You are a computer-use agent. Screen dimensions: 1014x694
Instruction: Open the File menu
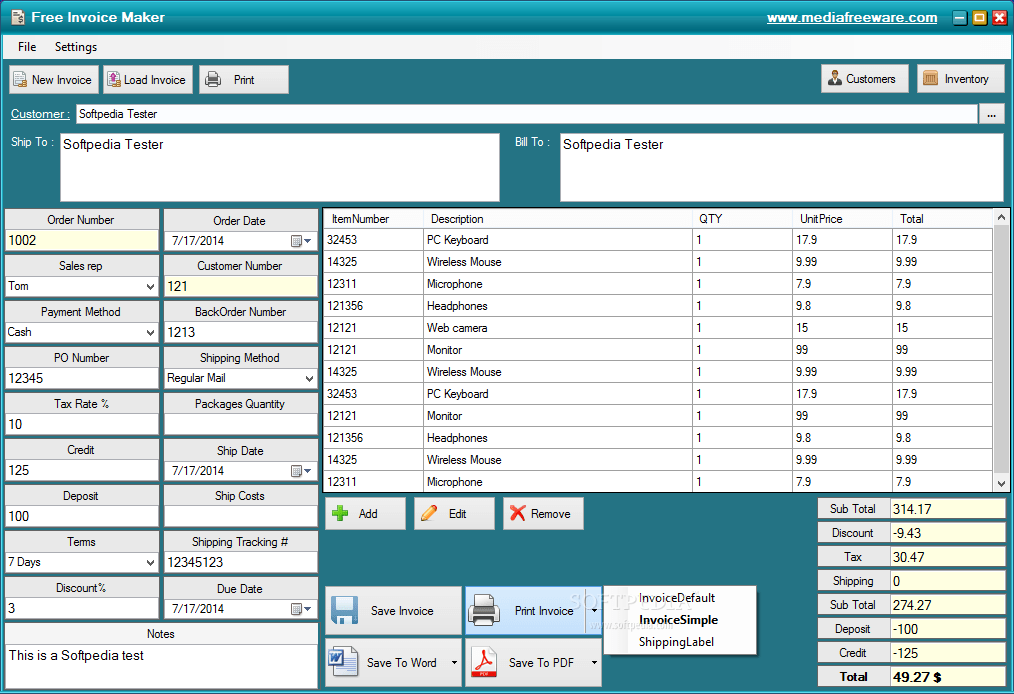pos(26,47)
